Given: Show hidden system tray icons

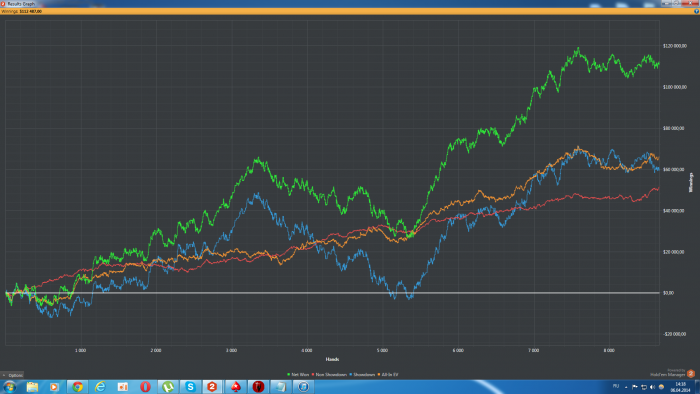Looking at the screenshot, I should coord(626,387).
